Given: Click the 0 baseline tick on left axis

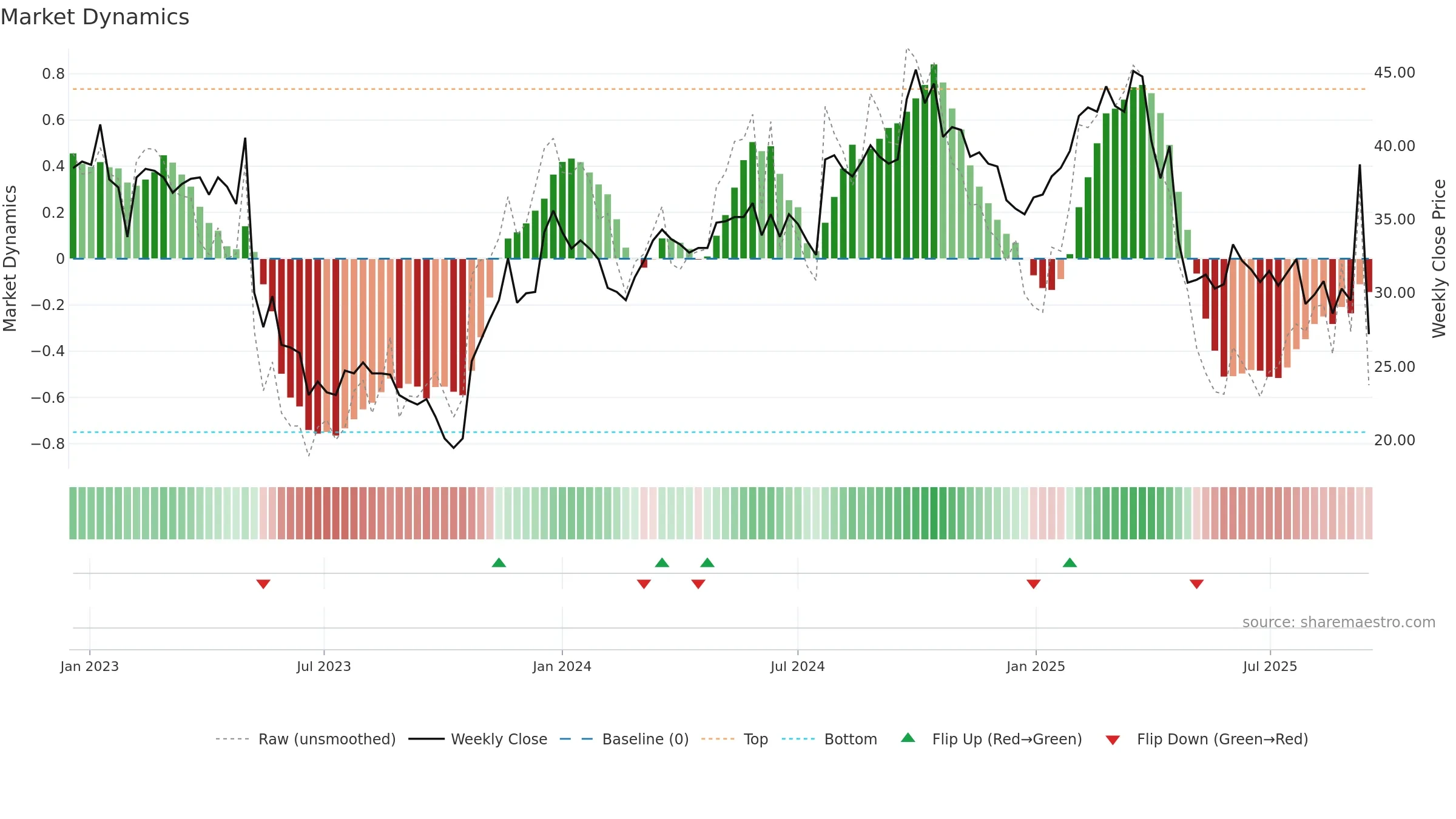Looking at the screenshot, I should [x=60, y=259].
